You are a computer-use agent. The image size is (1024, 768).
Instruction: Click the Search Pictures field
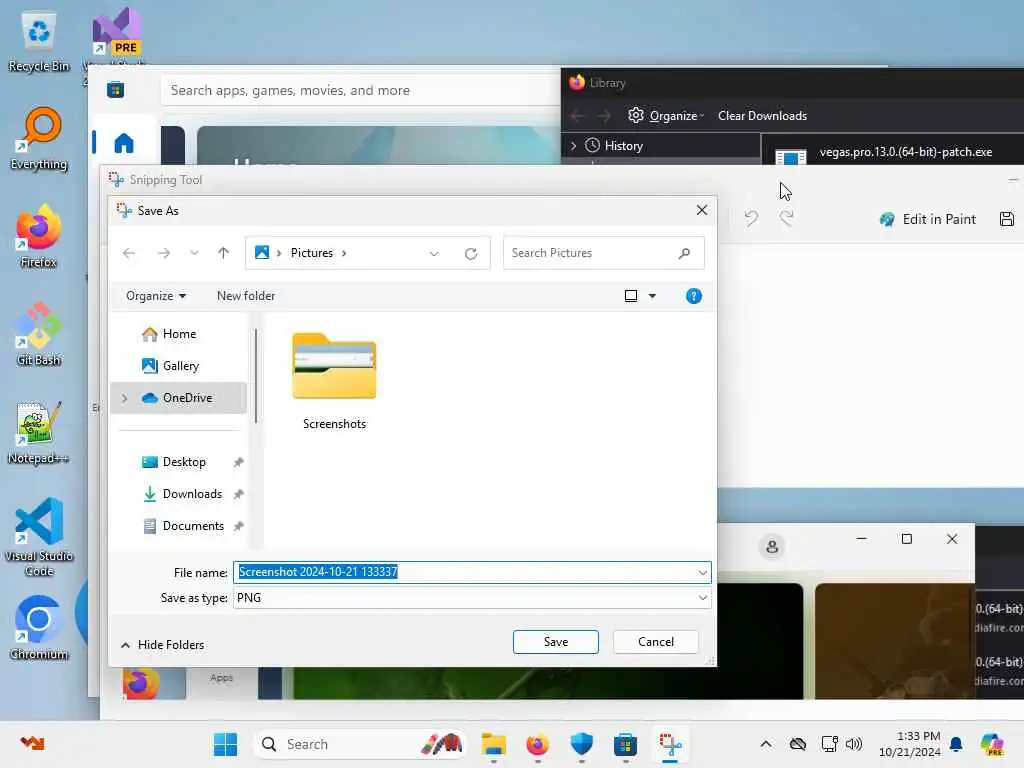click(x=603, y=253)
